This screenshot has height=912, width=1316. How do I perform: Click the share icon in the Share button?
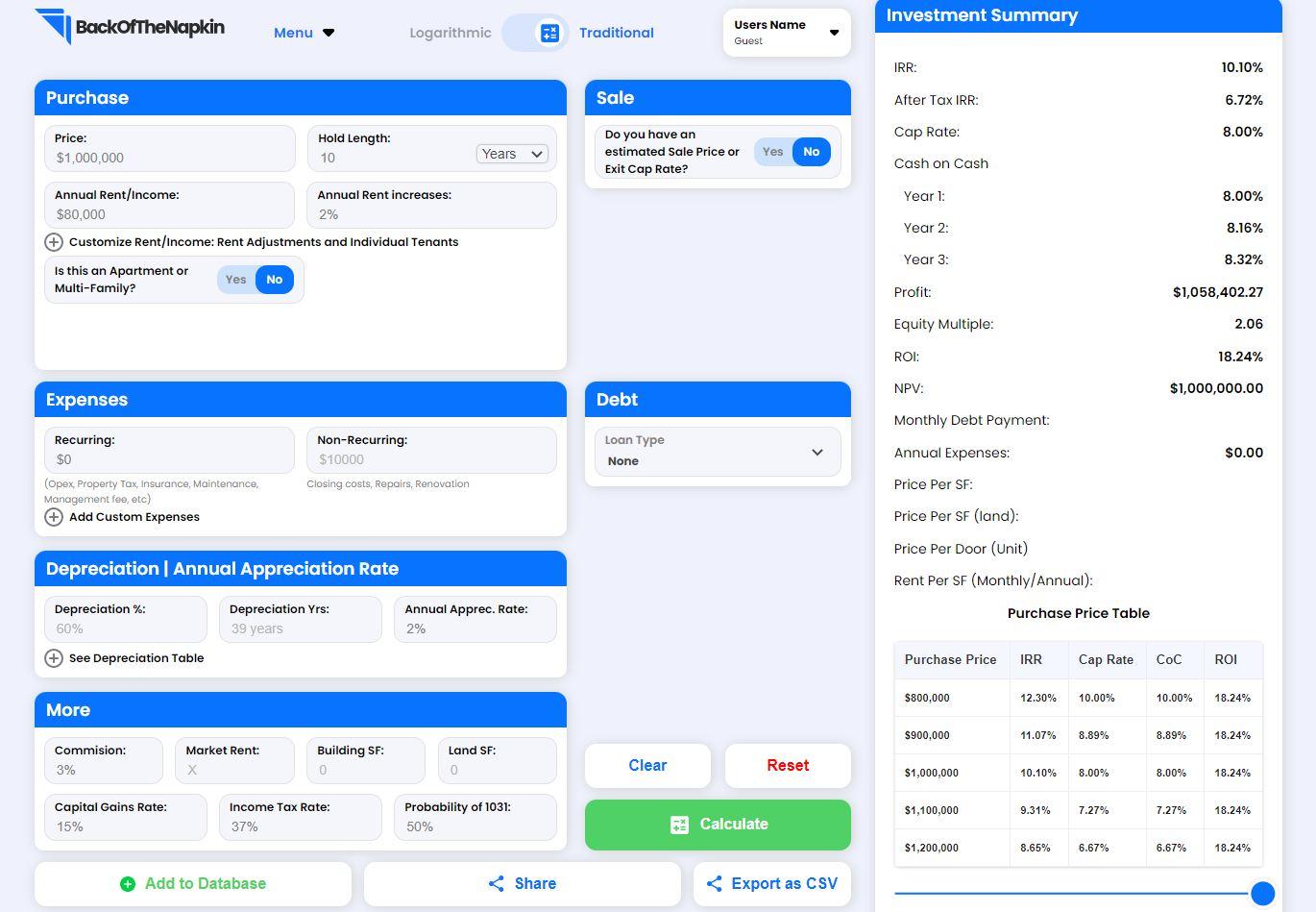click(497, 884)
